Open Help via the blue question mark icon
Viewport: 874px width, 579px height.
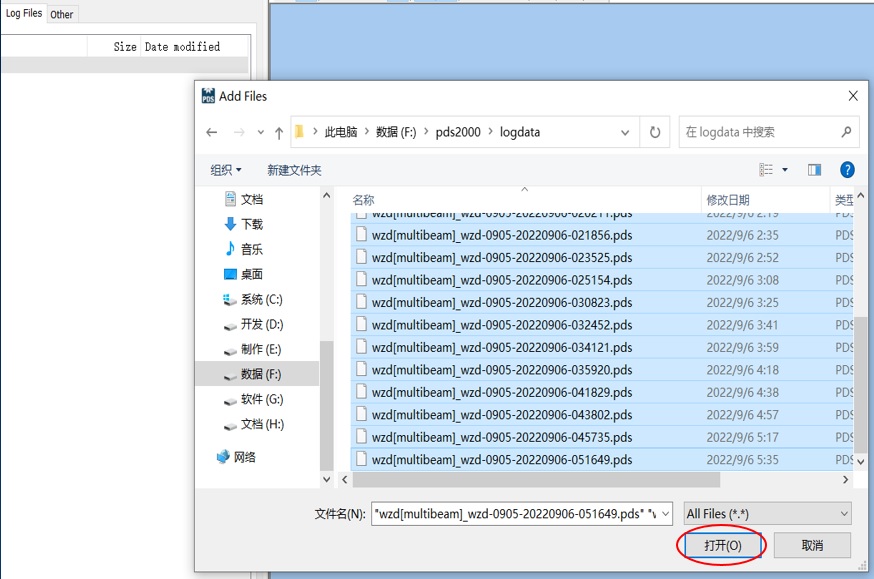point(847,169)
